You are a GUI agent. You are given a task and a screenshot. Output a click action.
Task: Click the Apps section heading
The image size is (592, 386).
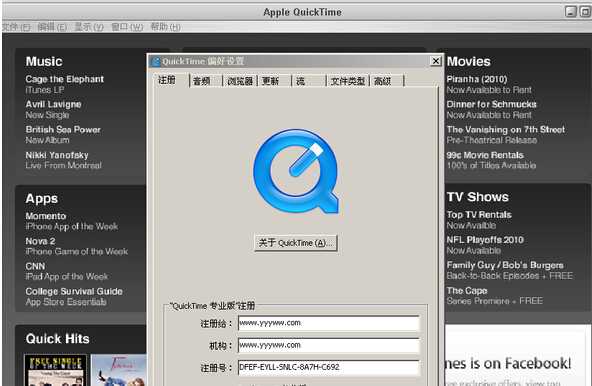click(x=42, y=199)
